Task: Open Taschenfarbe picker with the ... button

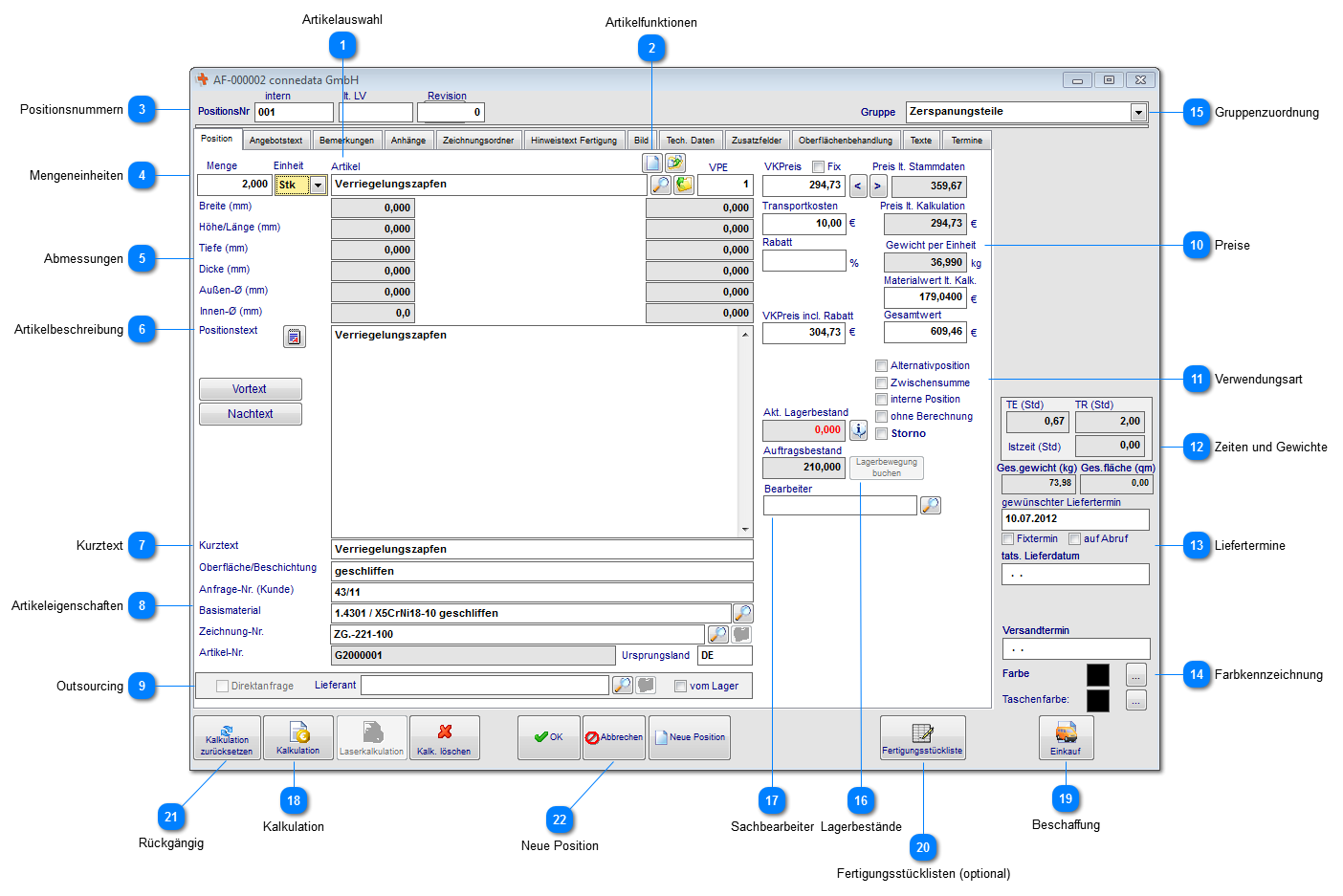Action: [1135, 701]
